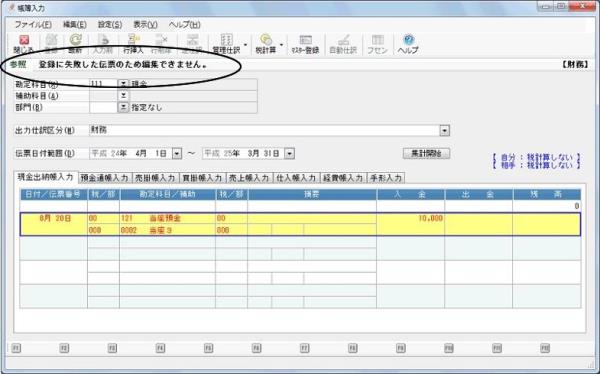Viewport: 600px width, 374px height.
Task: Open the 表示(V) menu
Action: tap(145, 24)
